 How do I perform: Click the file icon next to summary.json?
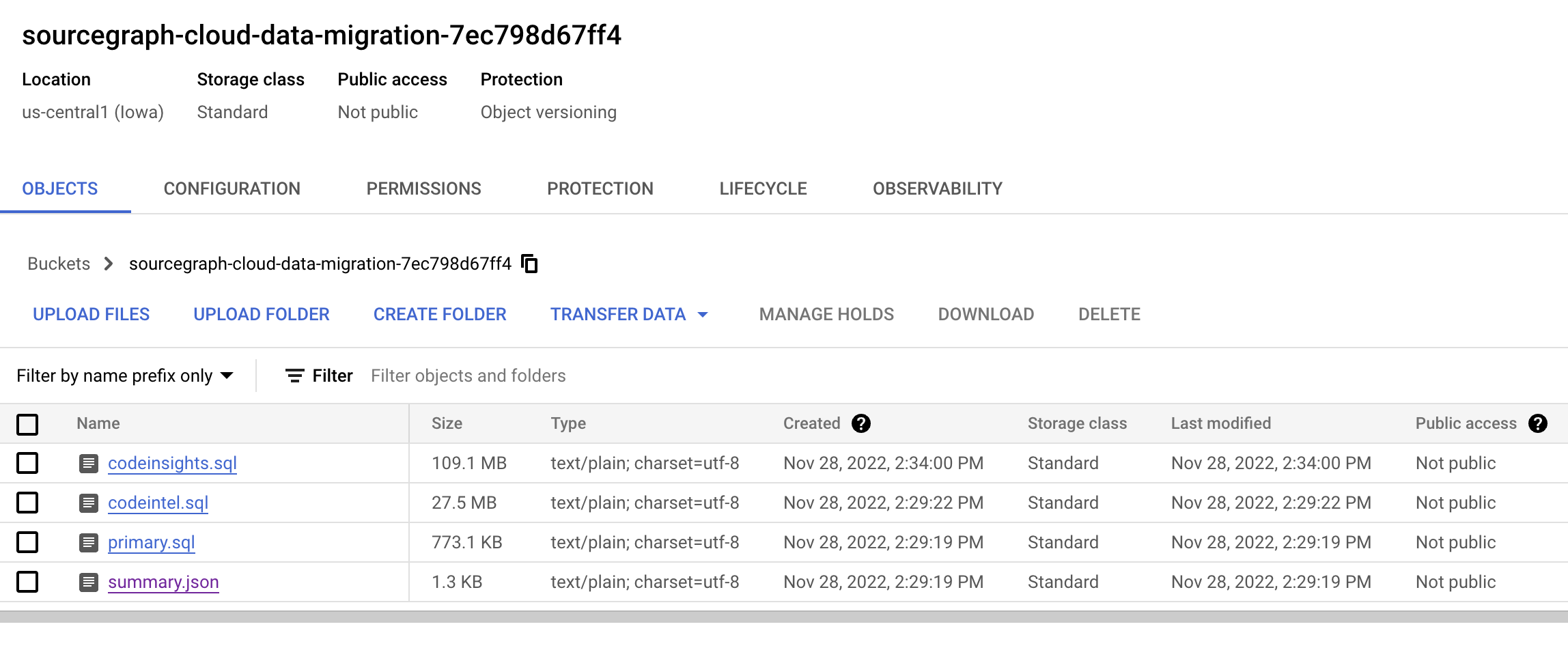tap(89, 582)
